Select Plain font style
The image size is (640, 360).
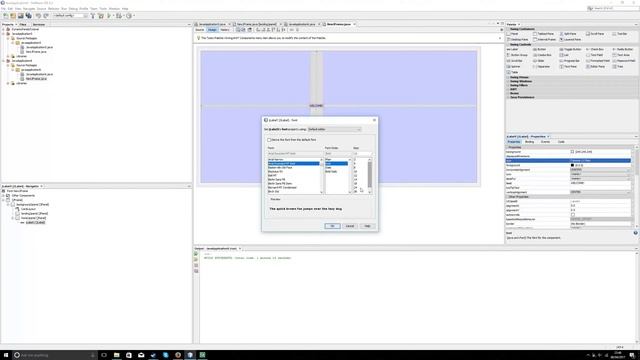point(328,160)
